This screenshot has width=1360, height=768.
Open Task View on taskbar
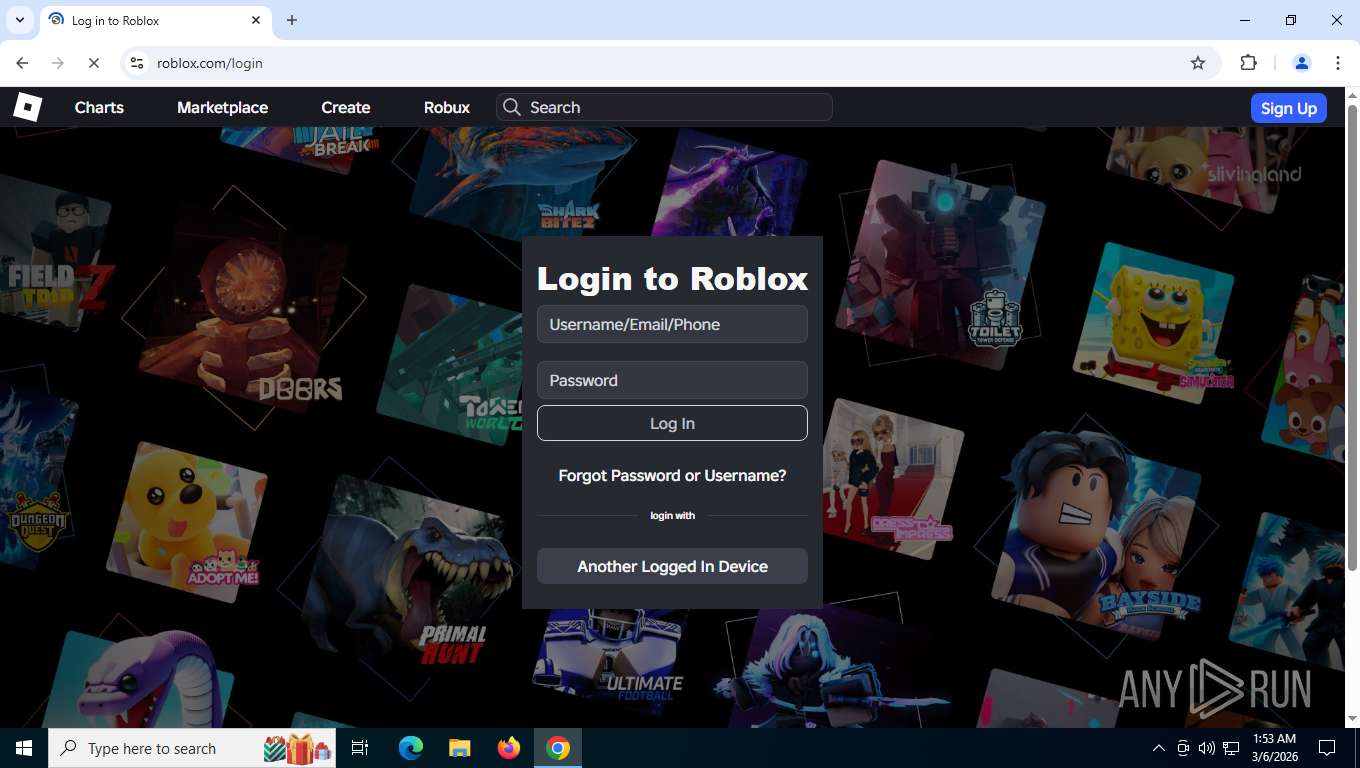(x=360, y=748)
